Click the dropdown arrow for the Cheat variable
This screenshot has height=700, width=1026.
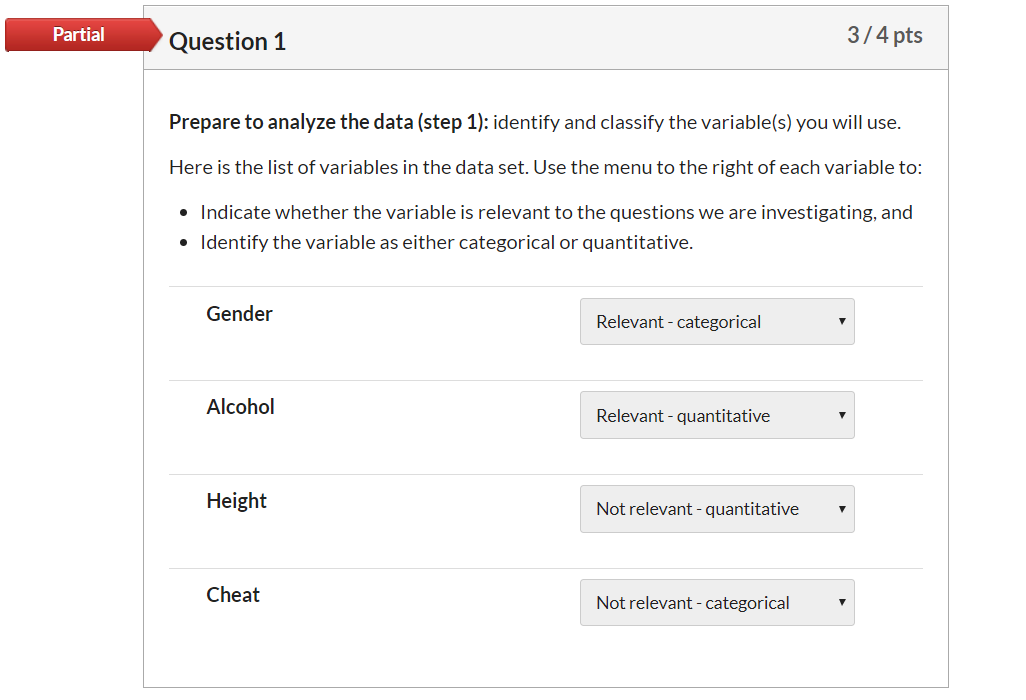coord(841,602)
